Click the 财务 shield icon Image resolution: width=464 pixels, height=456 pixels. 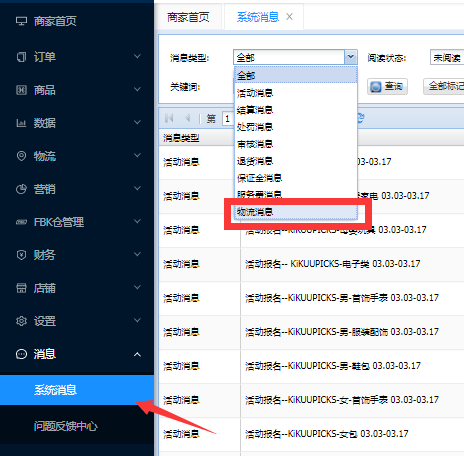[21, 255]
